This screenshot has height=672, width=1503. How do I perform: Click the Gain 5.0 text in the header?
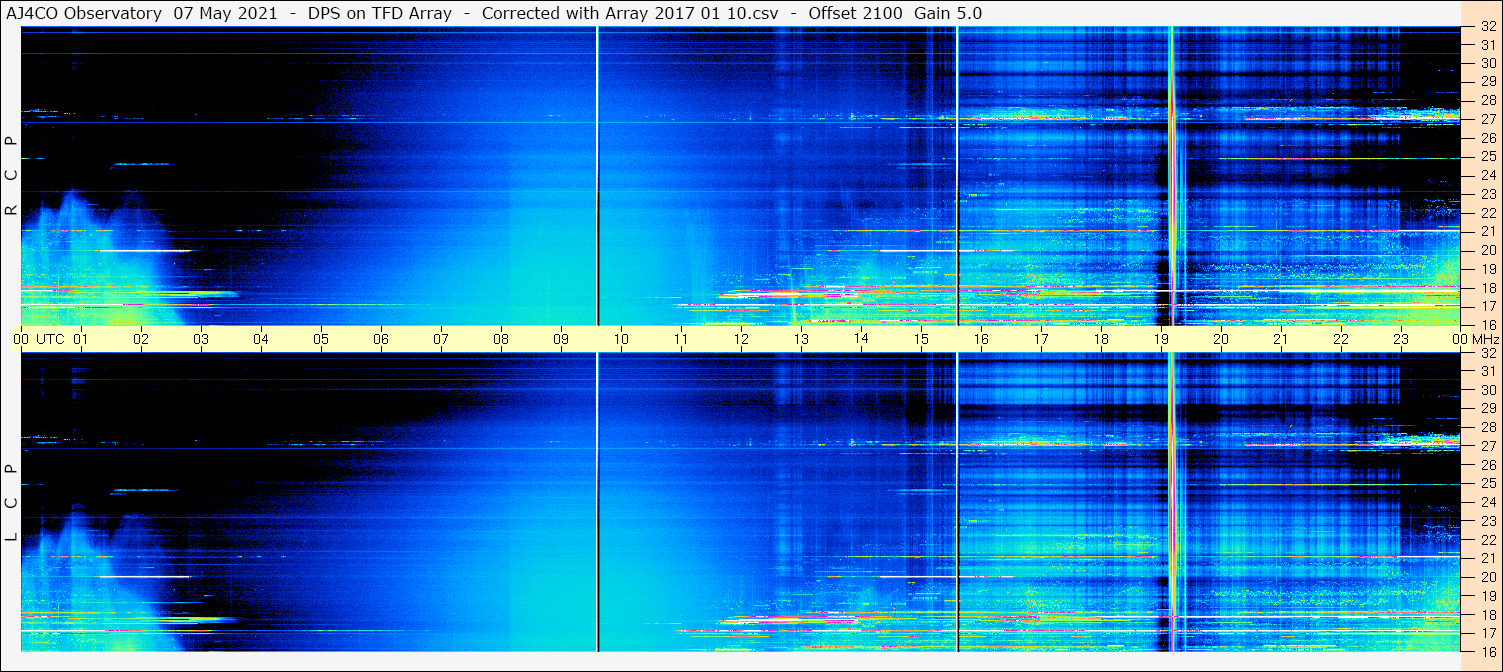[x=948, y=12]
